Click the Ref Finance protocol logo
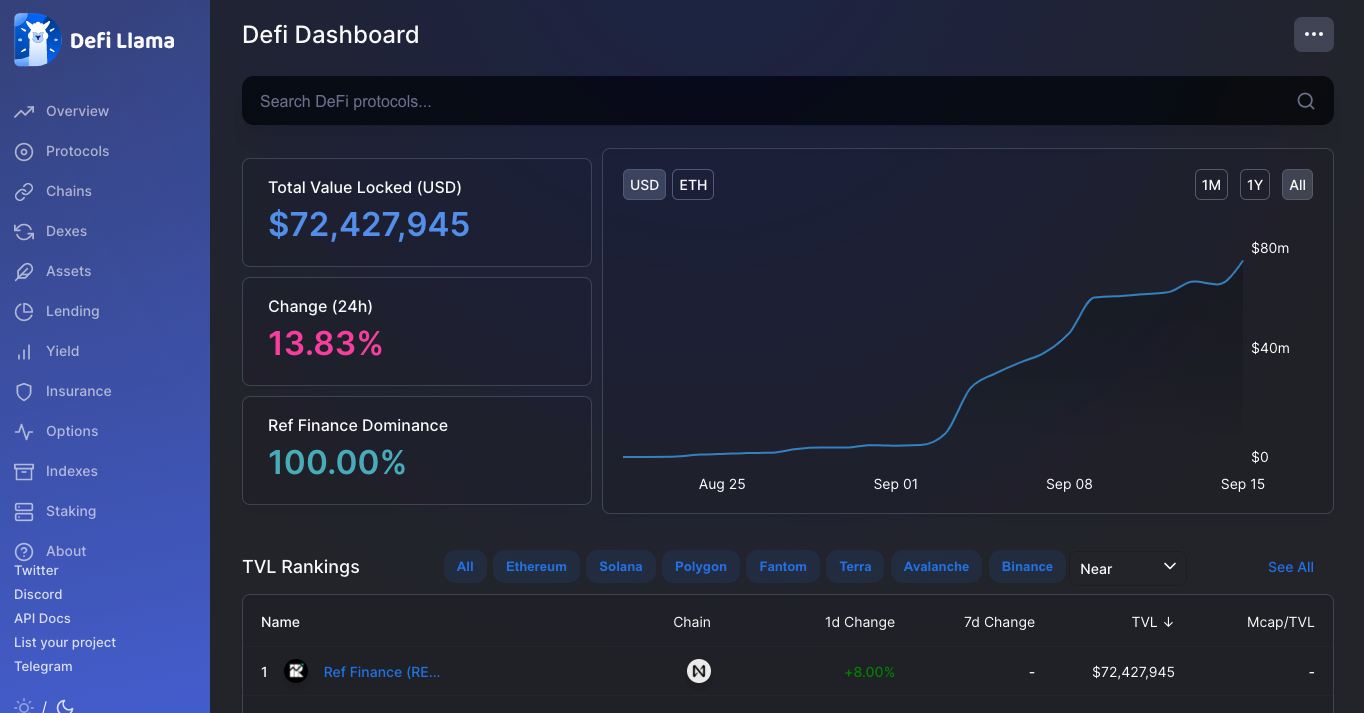 click(x=296, y=672)
